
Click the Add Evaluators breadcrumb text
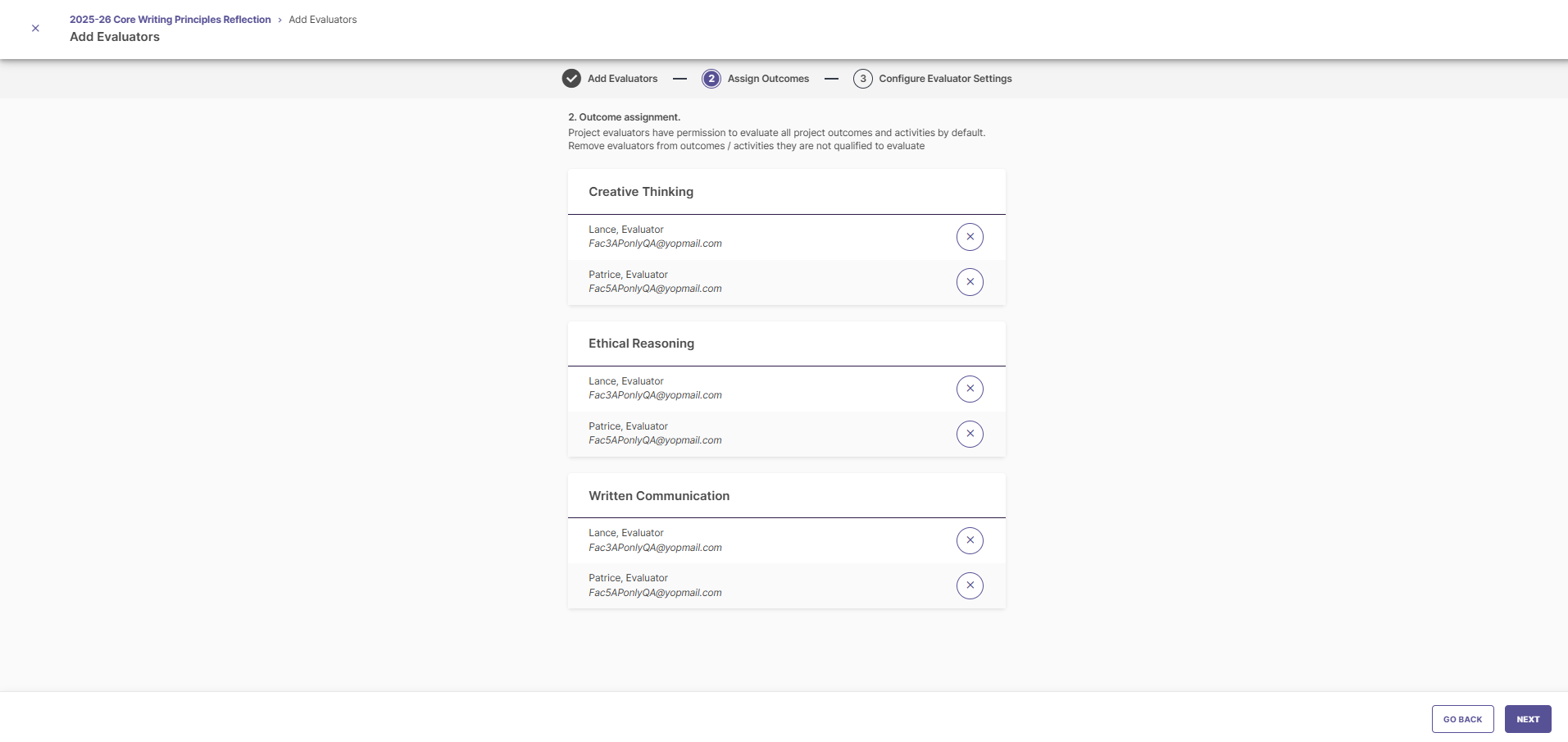[x=322, y=20]
